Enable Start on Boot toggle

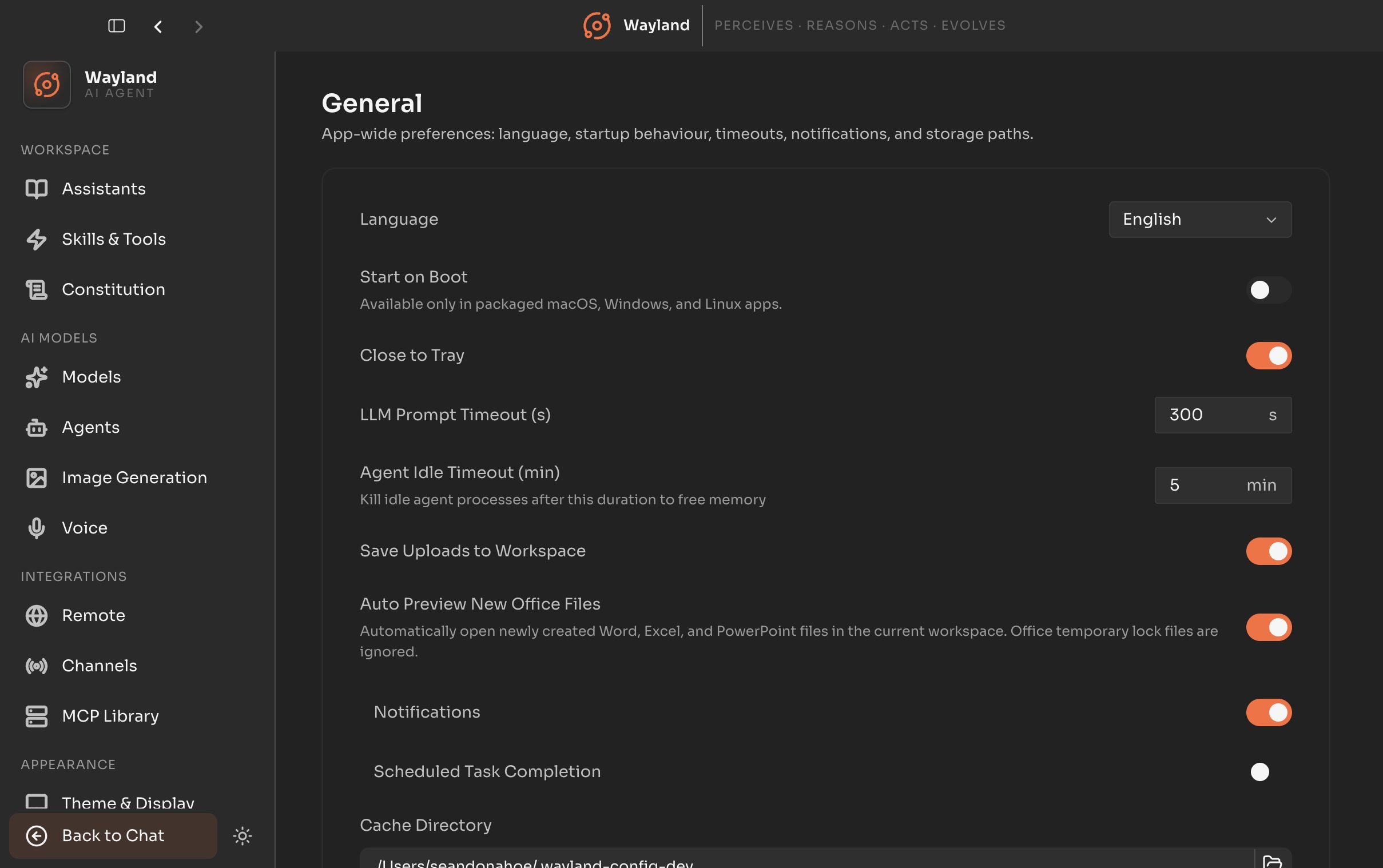click(1268, 290)
